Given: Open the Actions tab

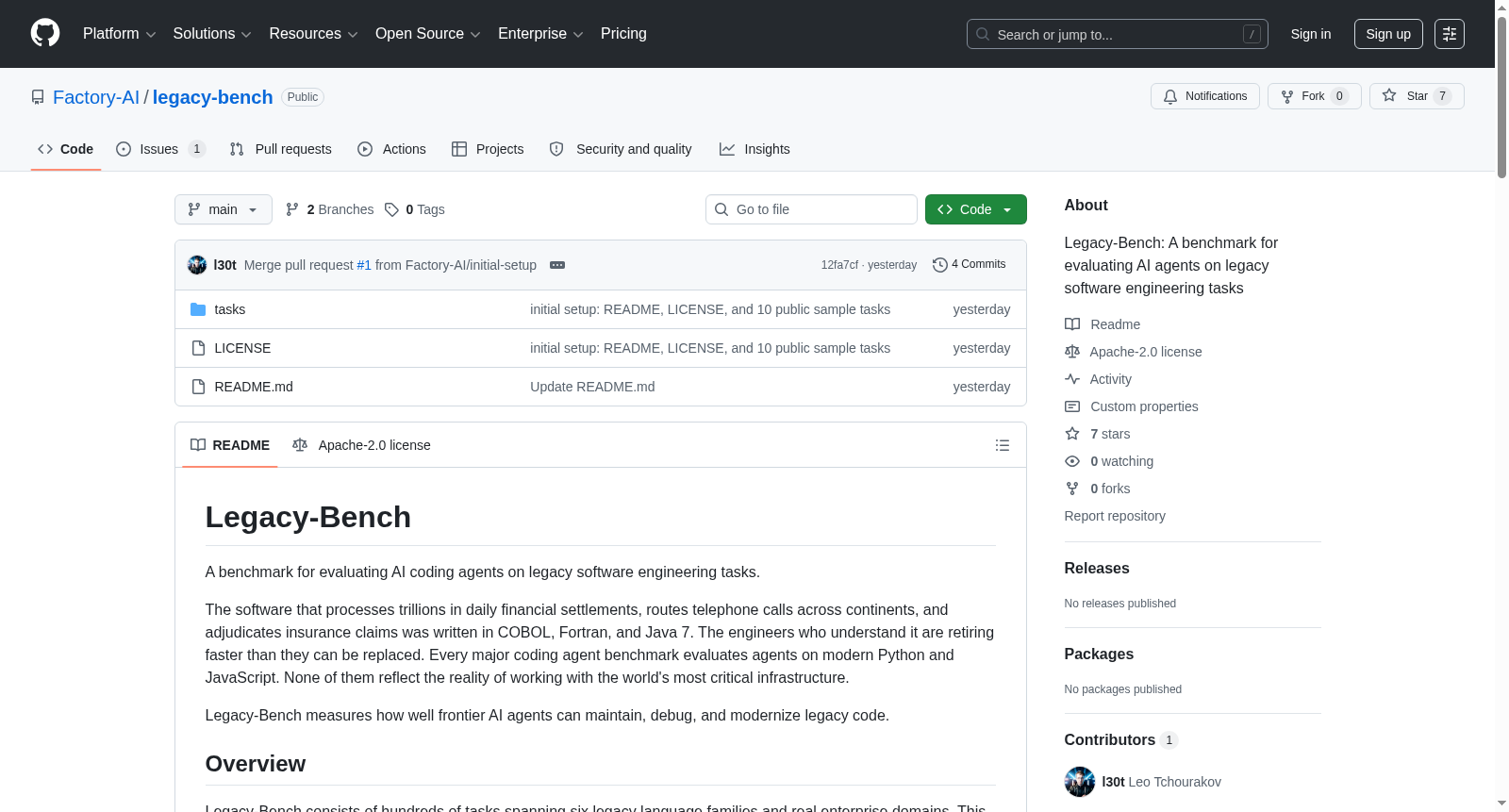Looking at the screenshot, I should point(392,149).
